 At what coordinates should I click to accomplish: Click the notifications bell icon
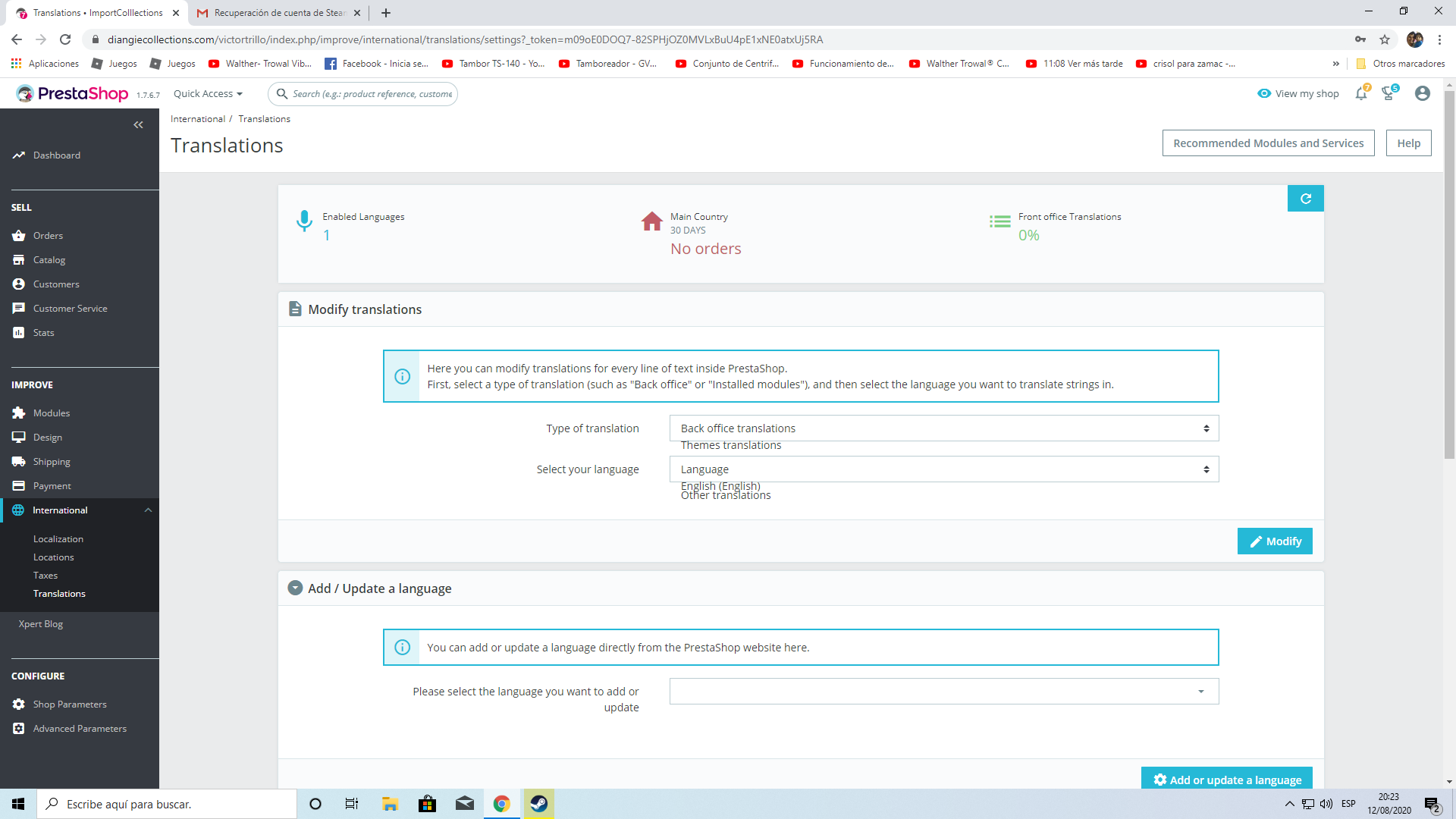tap(1361, 94)
